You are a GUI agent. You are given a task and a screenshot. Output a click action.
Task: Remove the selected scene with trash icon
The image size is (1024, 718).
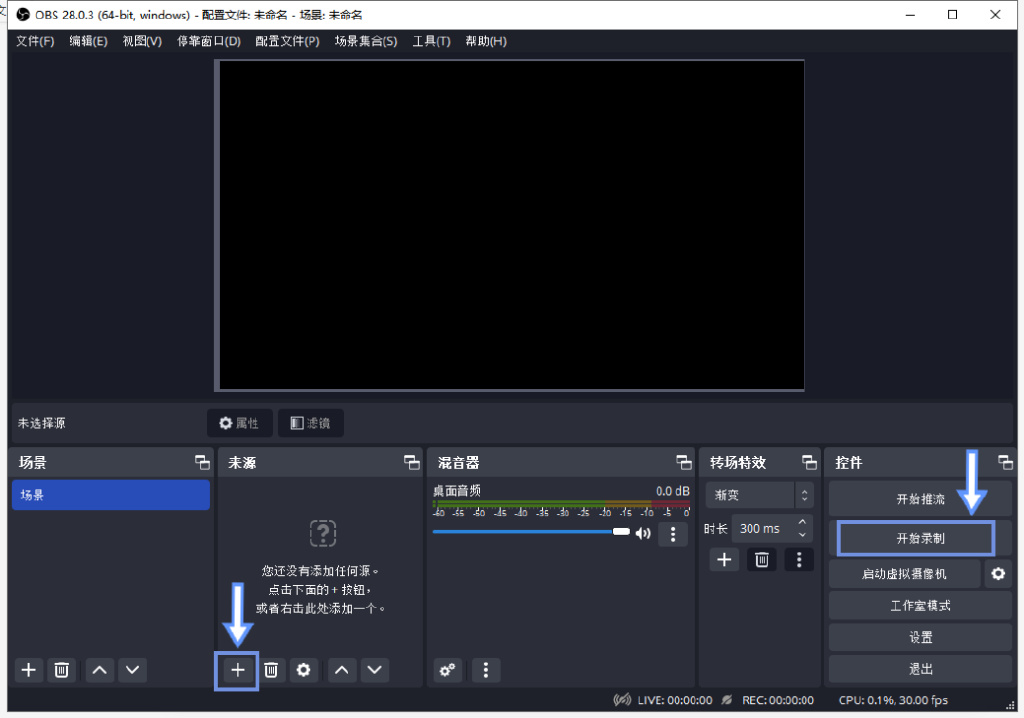pos(61,670)
